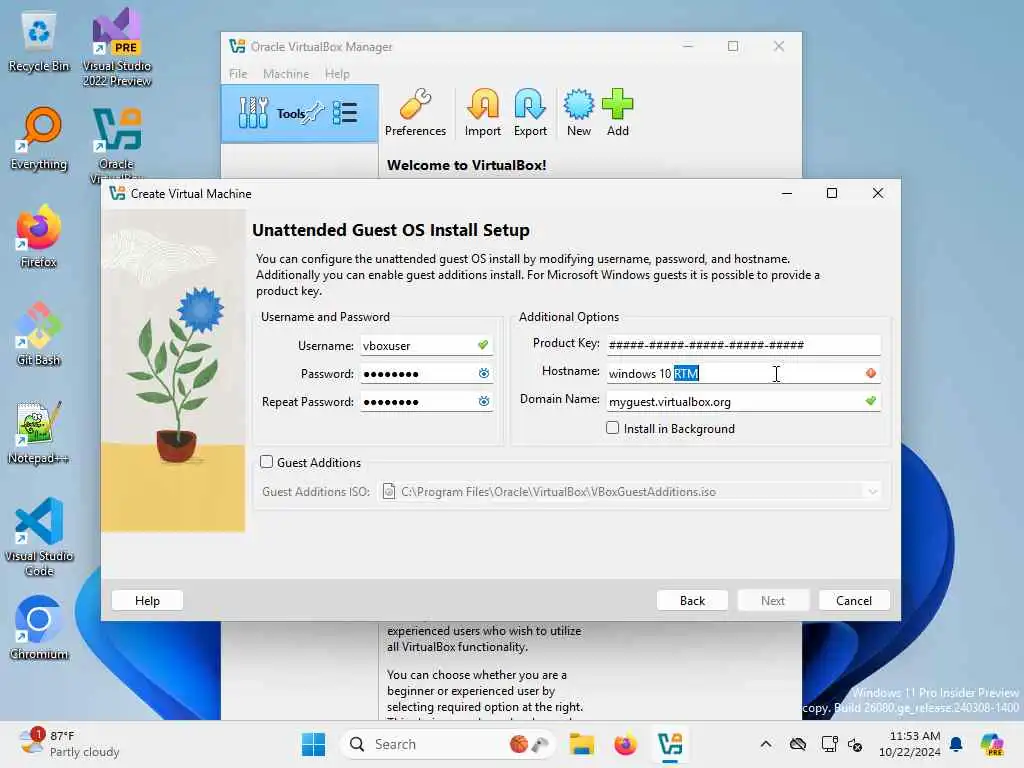Click the weather widget showing 87°F
The image size is (1024, 768).
point(70,744)
